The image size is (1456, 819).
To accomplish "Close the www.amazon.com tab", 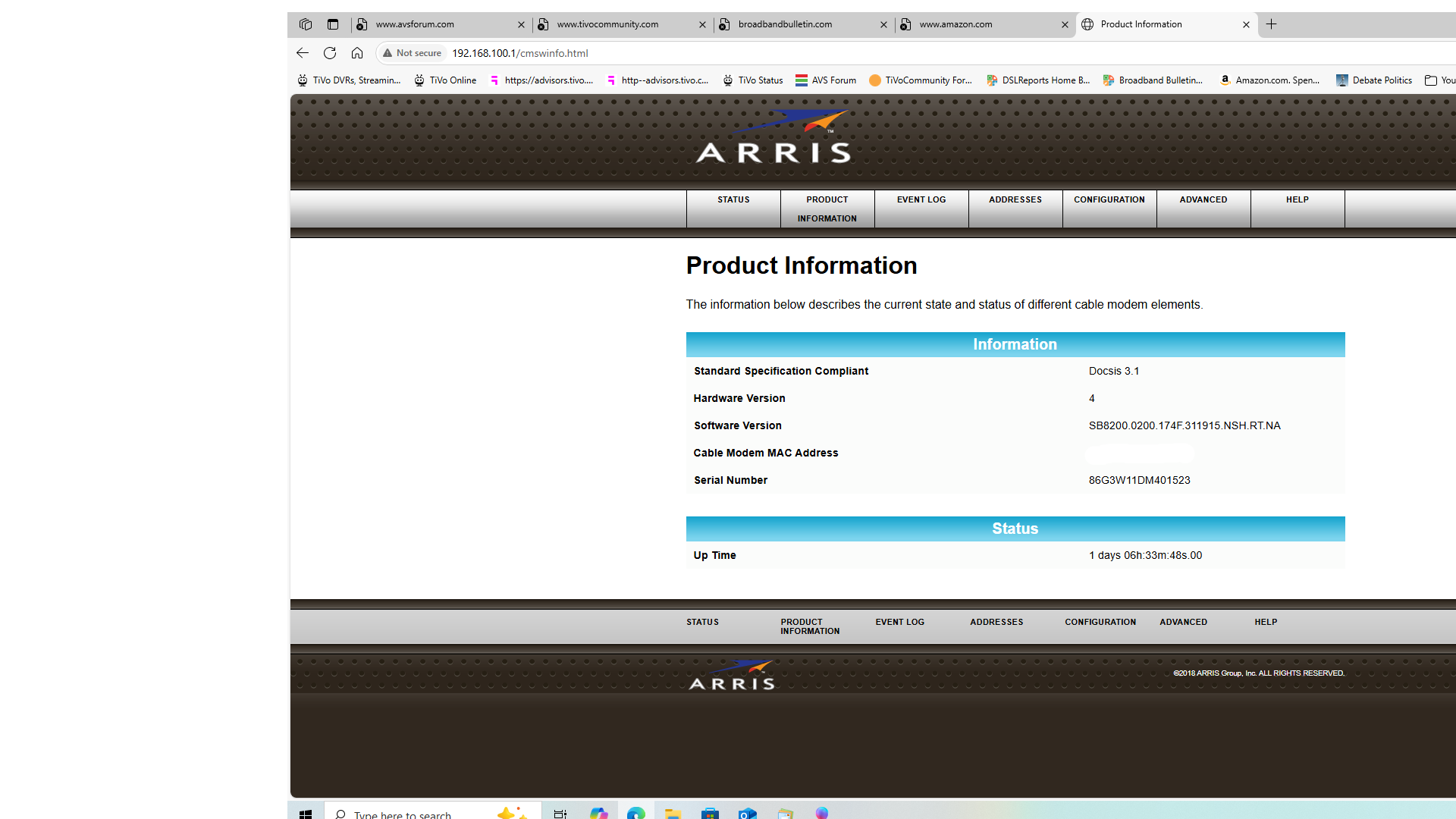I will [1065, 24].
